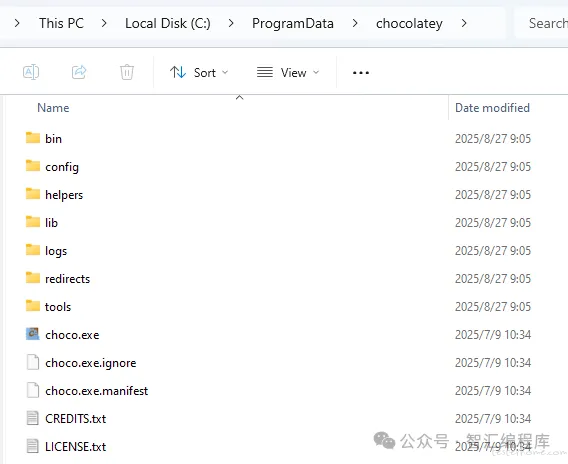This screenshot has width=568, height=464.
Task: Click the Search input field
Action: (541, 24)
